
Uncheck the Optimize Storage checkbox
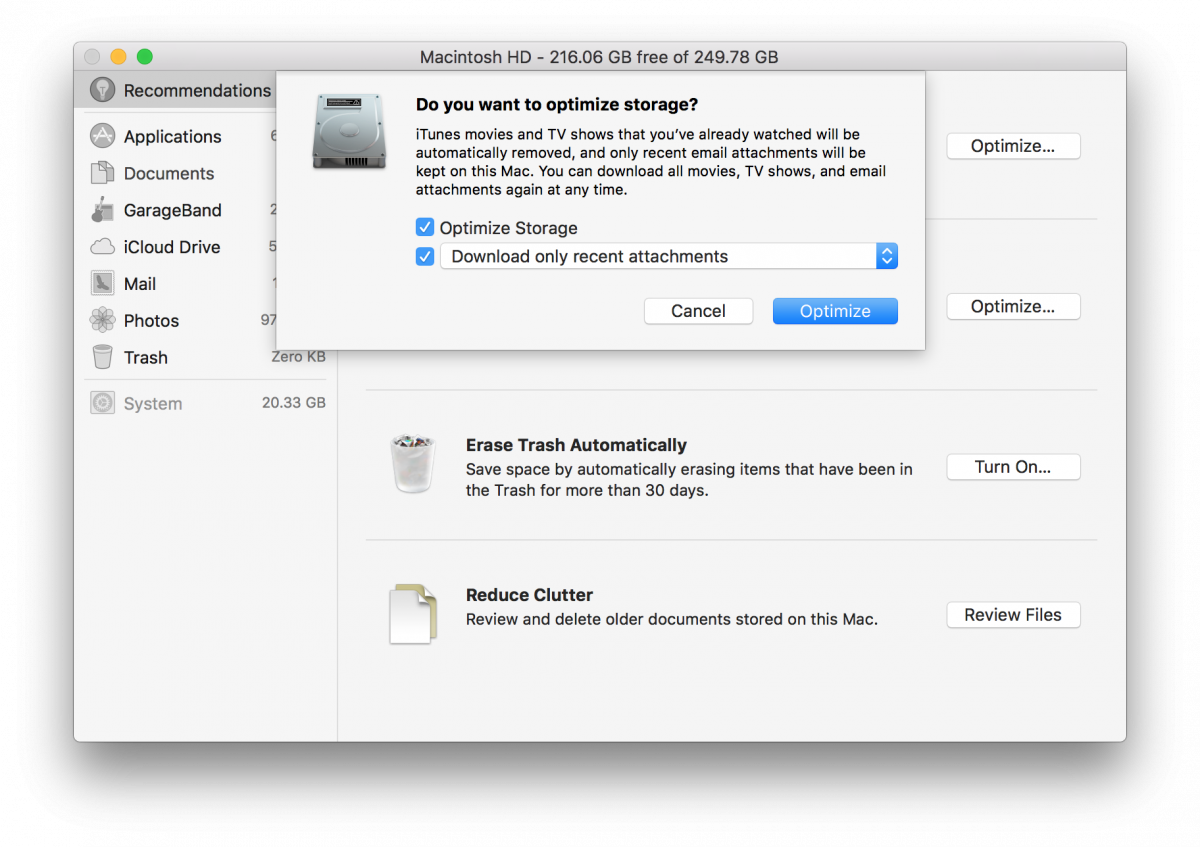(424, 227)
